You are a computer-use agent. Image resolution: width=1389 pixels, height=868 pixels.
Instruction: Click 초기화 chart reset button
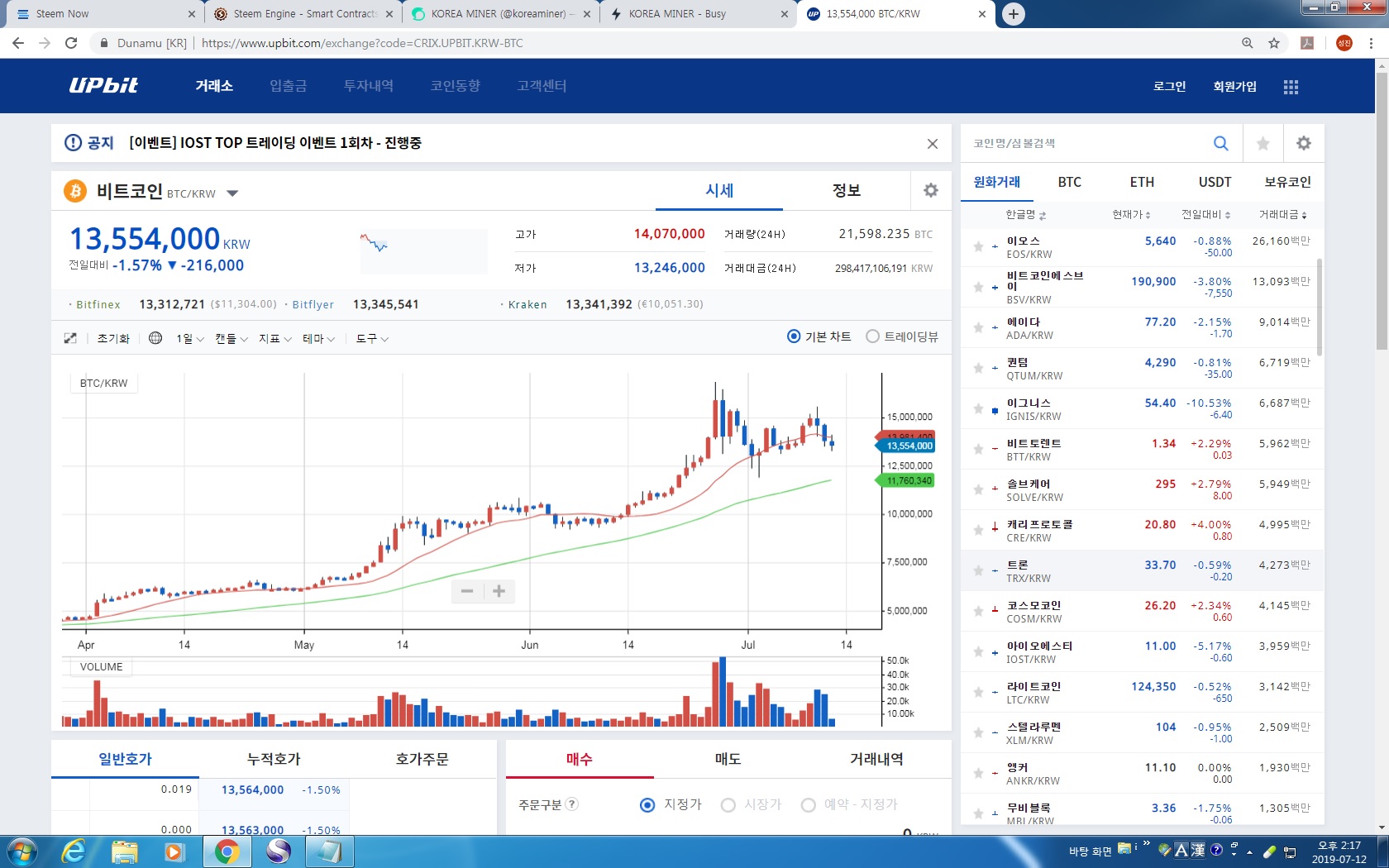click(113, 338)
